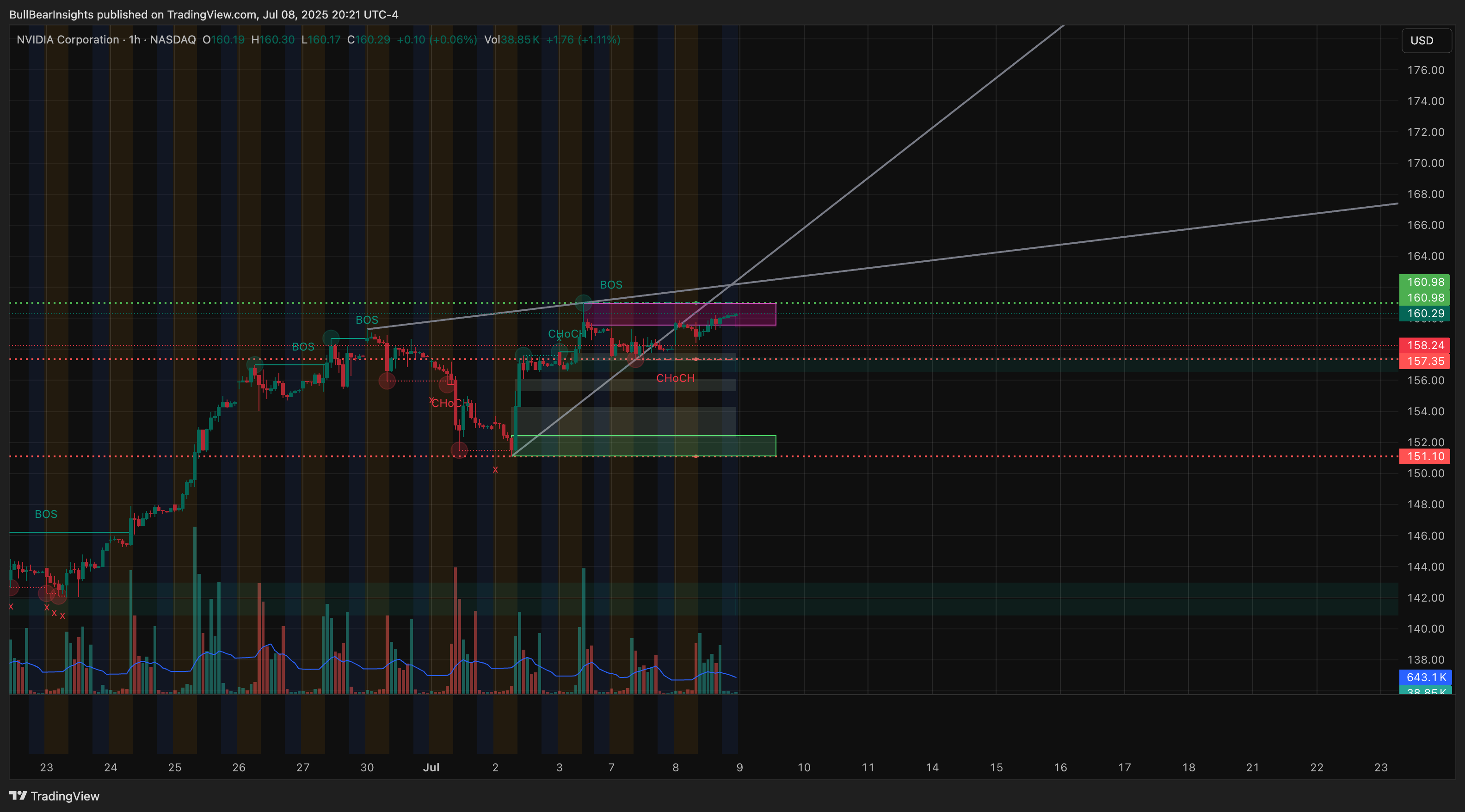The height and width of the screenshot is (812, 1465).
Task: Select the green-outlined demand zone rectangle
Action: [644, 446]
